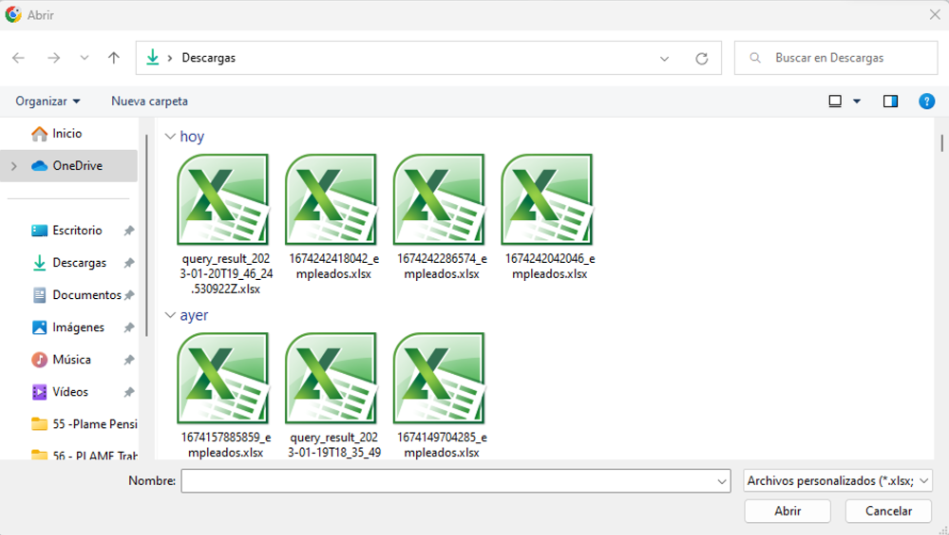Open the help question mark icon
949x535 pixels.
[927, 101]
